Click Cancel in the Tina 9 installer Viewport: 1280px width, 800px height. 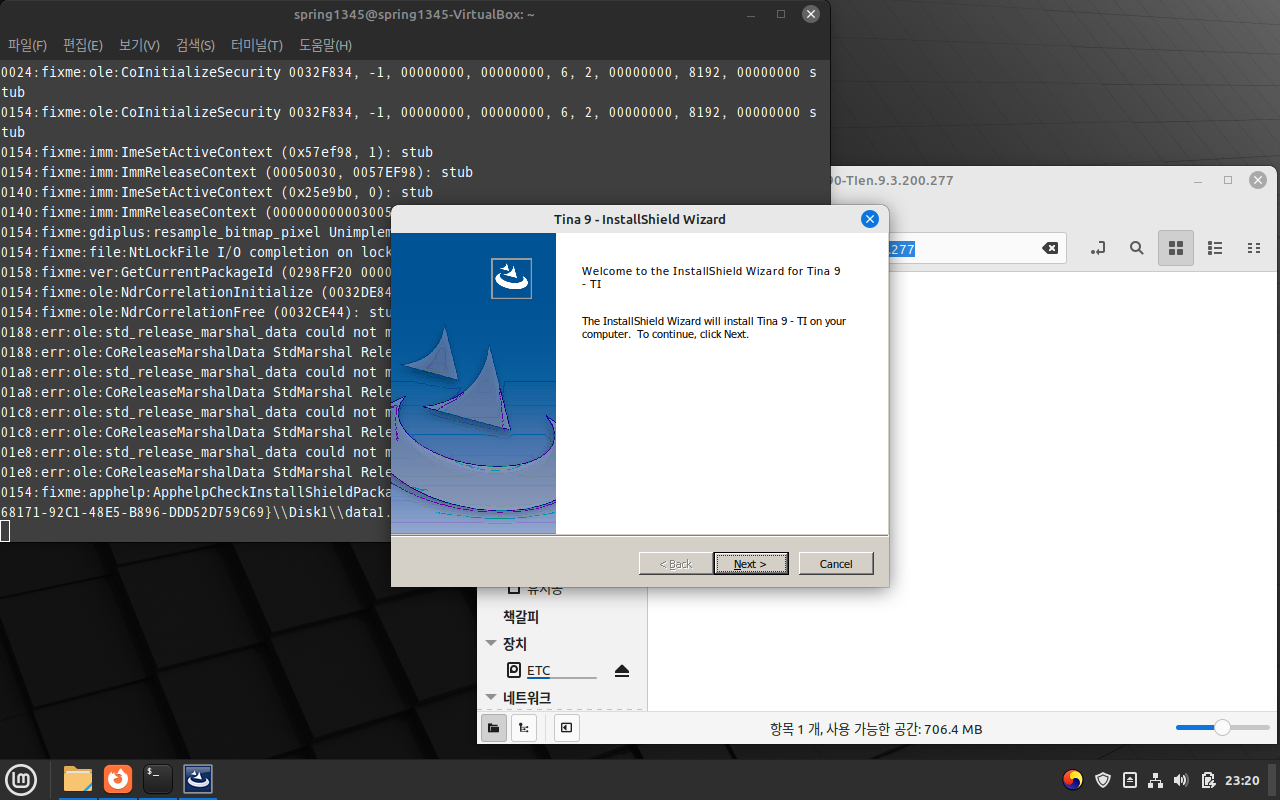point(836,564)
